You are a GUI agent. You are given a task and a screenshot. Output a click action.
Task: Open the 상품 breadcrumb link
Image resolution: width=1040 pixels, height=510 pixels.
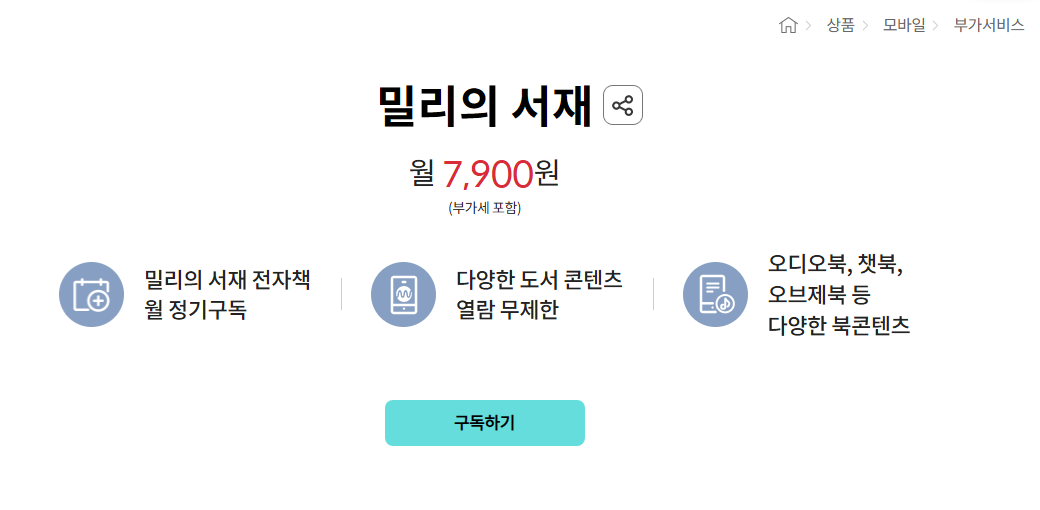840,26
